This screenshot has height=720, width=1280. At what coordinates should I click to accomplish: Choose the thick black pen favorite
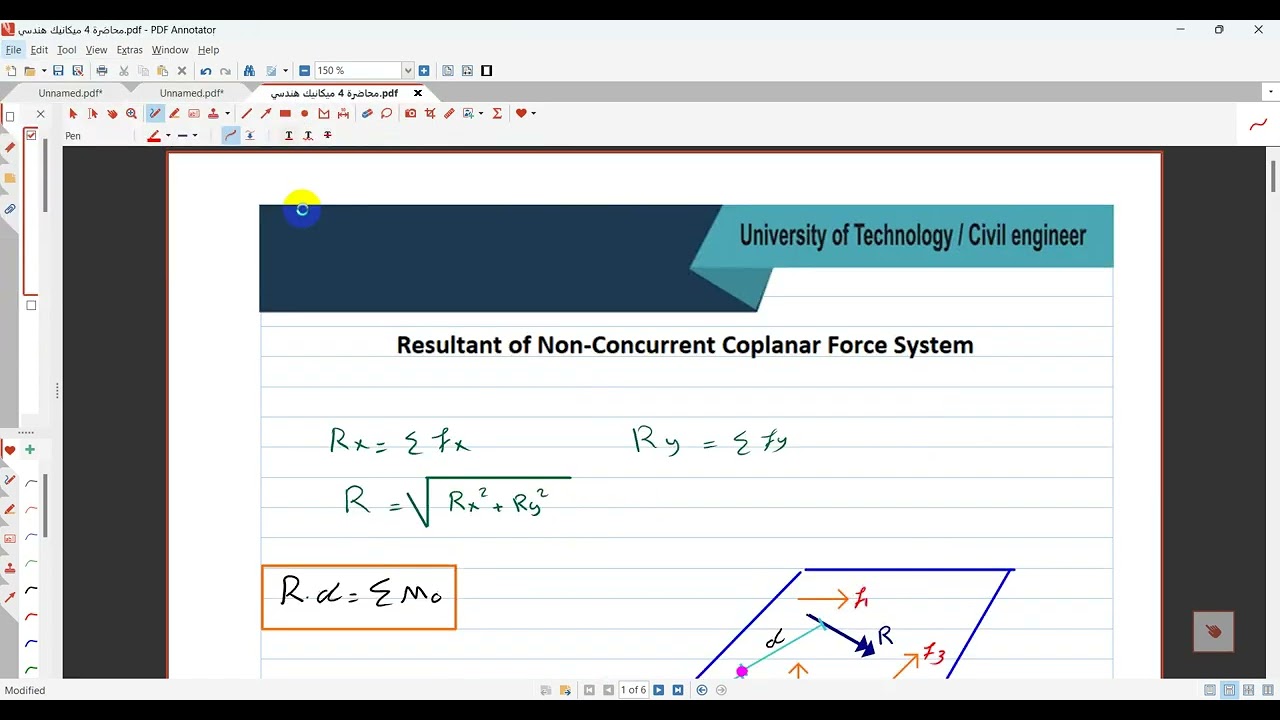[x=31, y=590]
